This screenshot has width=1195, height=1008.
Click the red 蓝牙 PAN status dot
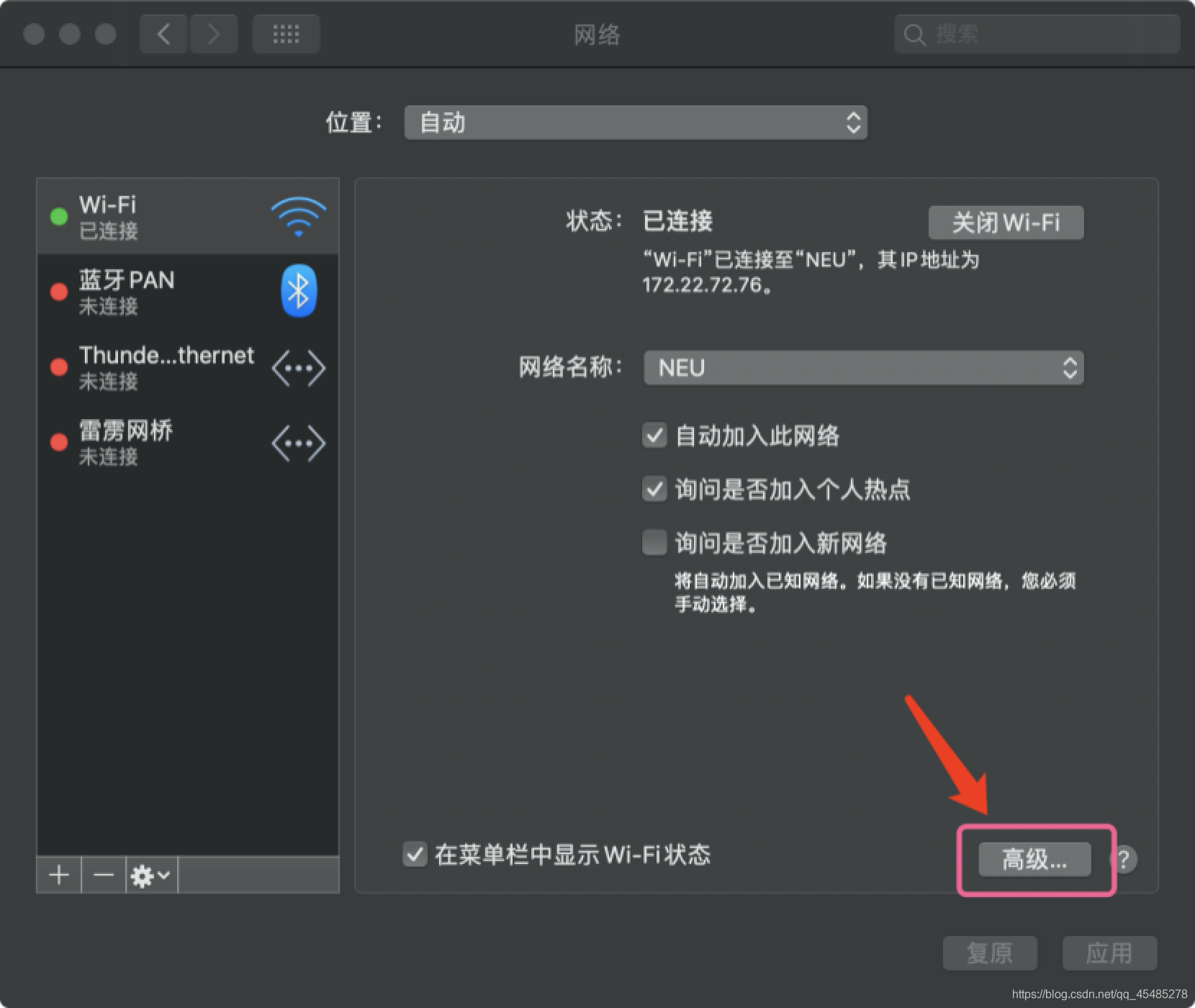point(59,292)
